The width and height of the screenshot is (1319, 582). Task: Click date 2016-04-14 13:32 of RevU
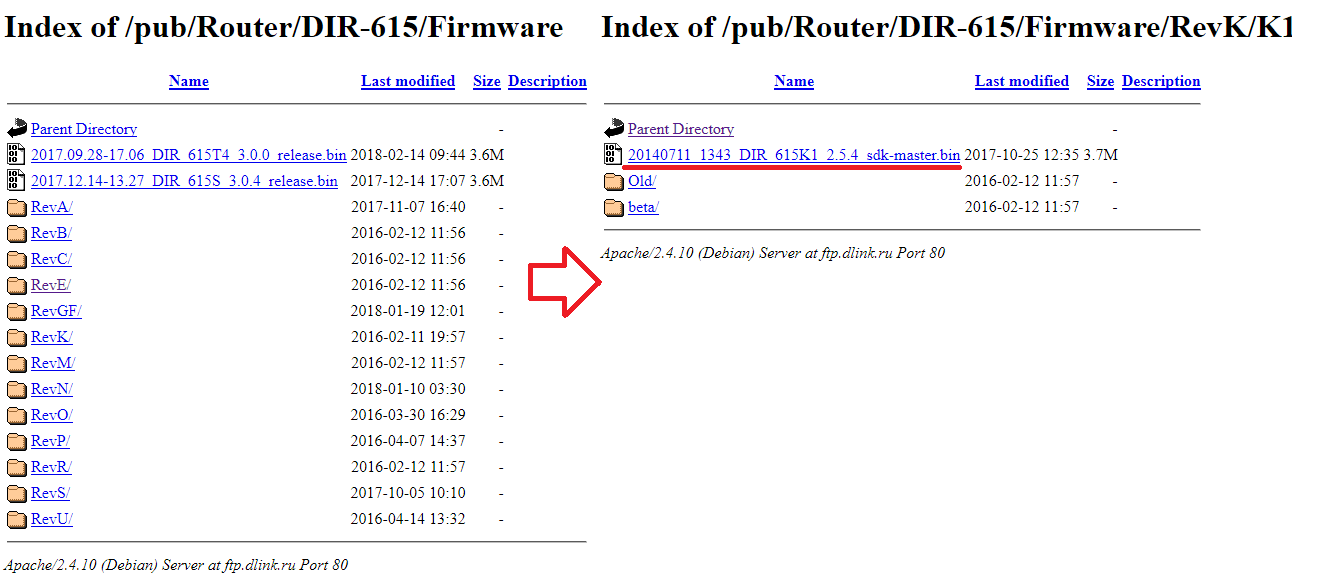tap(408, 519)
